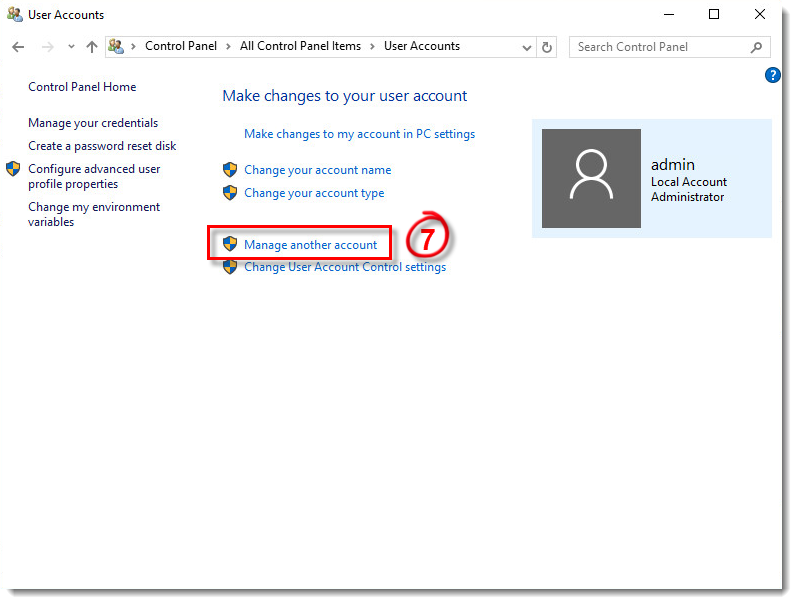Click the back navigation arrow

point(18,47)
